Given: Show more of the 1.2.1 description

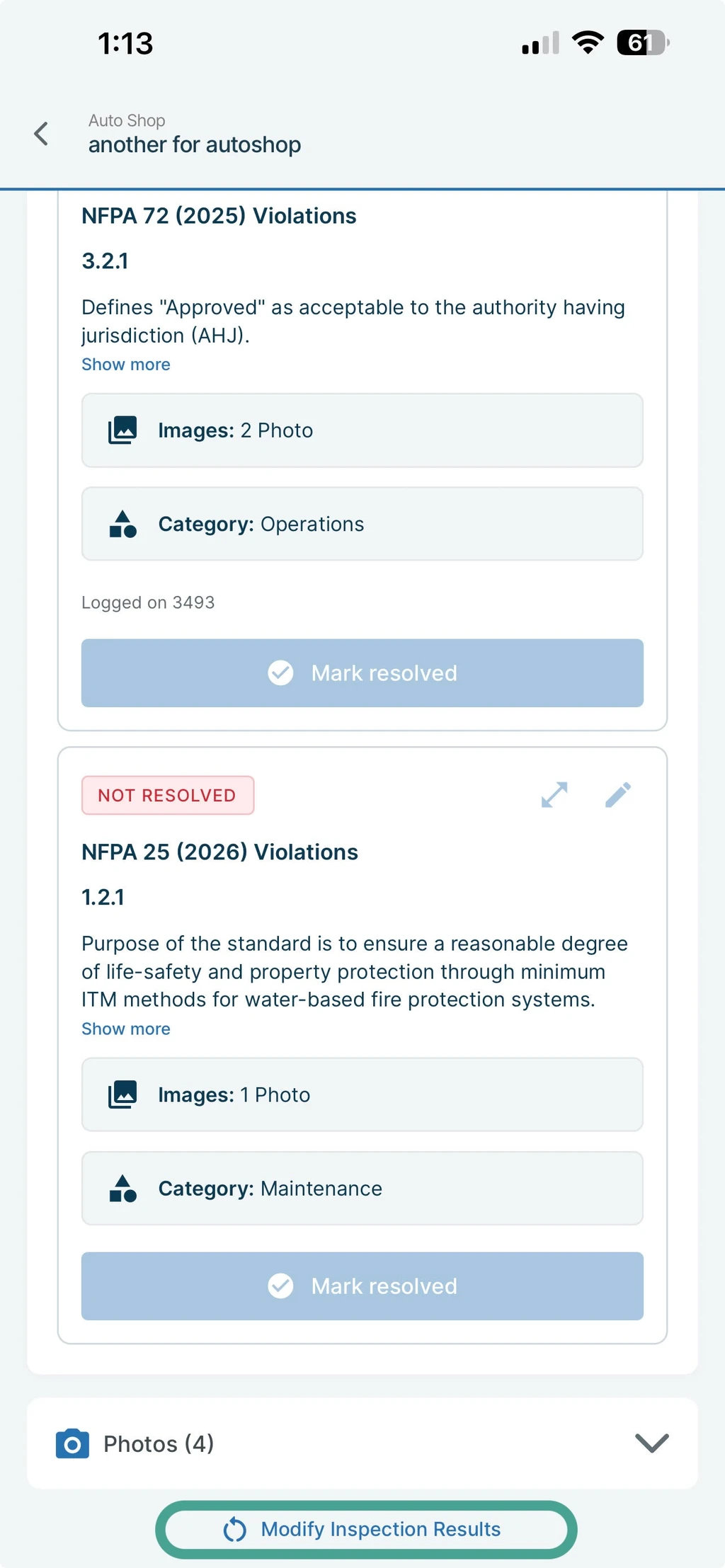Looking at the screenshot, I should (126, 1029).
